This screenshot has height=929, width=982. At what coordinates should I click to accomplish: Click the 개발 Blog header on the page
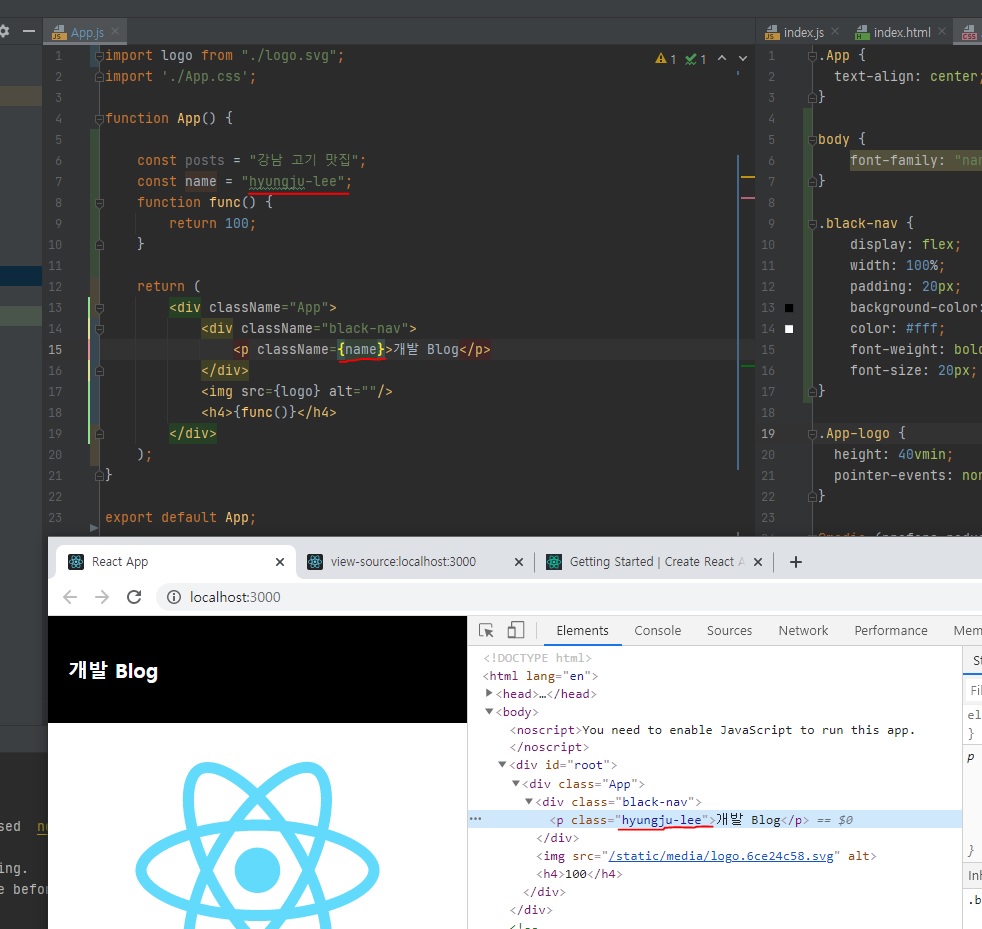point(113,671)
